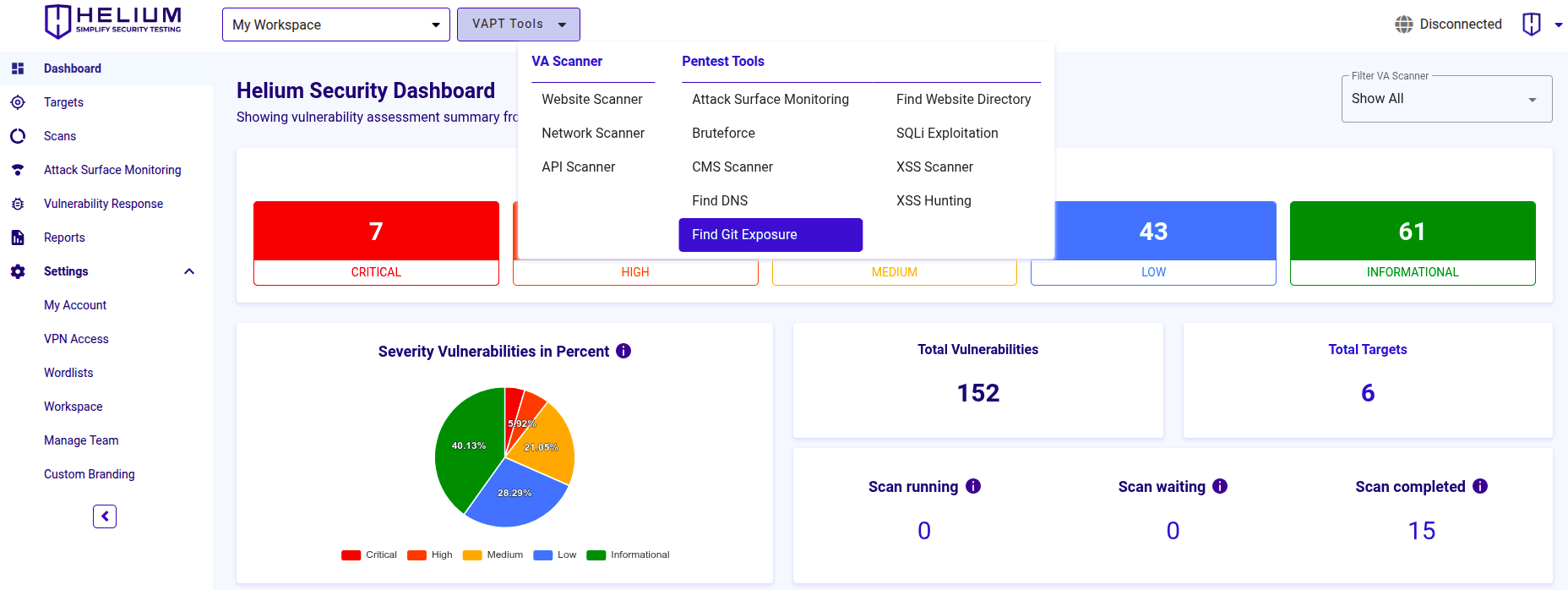The width and height of the screenshot is (1568, 590).
Task: Click the Scans circular icon
Action: pyautogui.click(x=18, y=136)
